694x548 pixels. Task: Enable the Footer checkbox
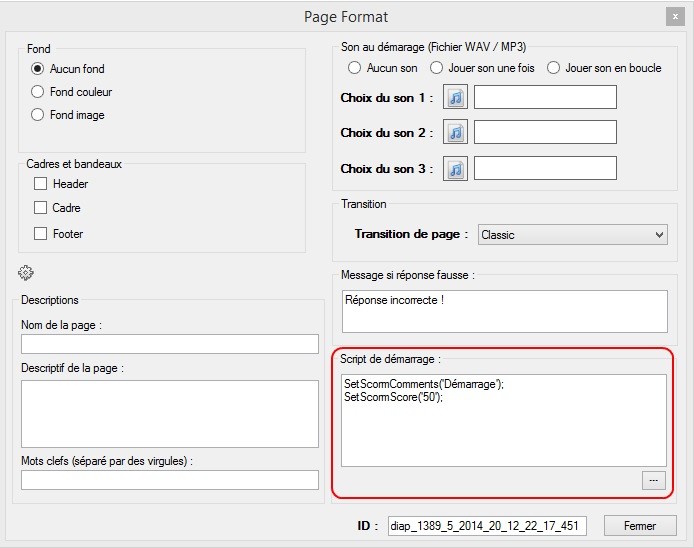(x=40, y=234)
